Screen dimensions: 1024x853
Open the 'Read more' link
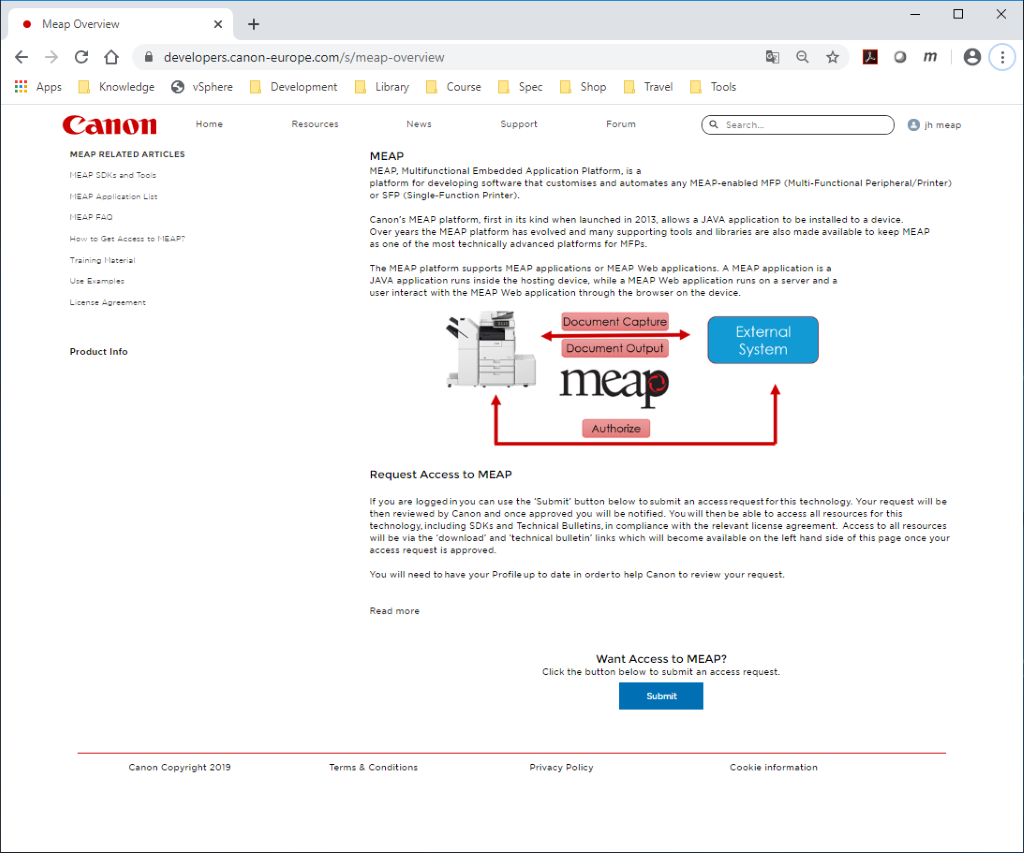(394, 610)
